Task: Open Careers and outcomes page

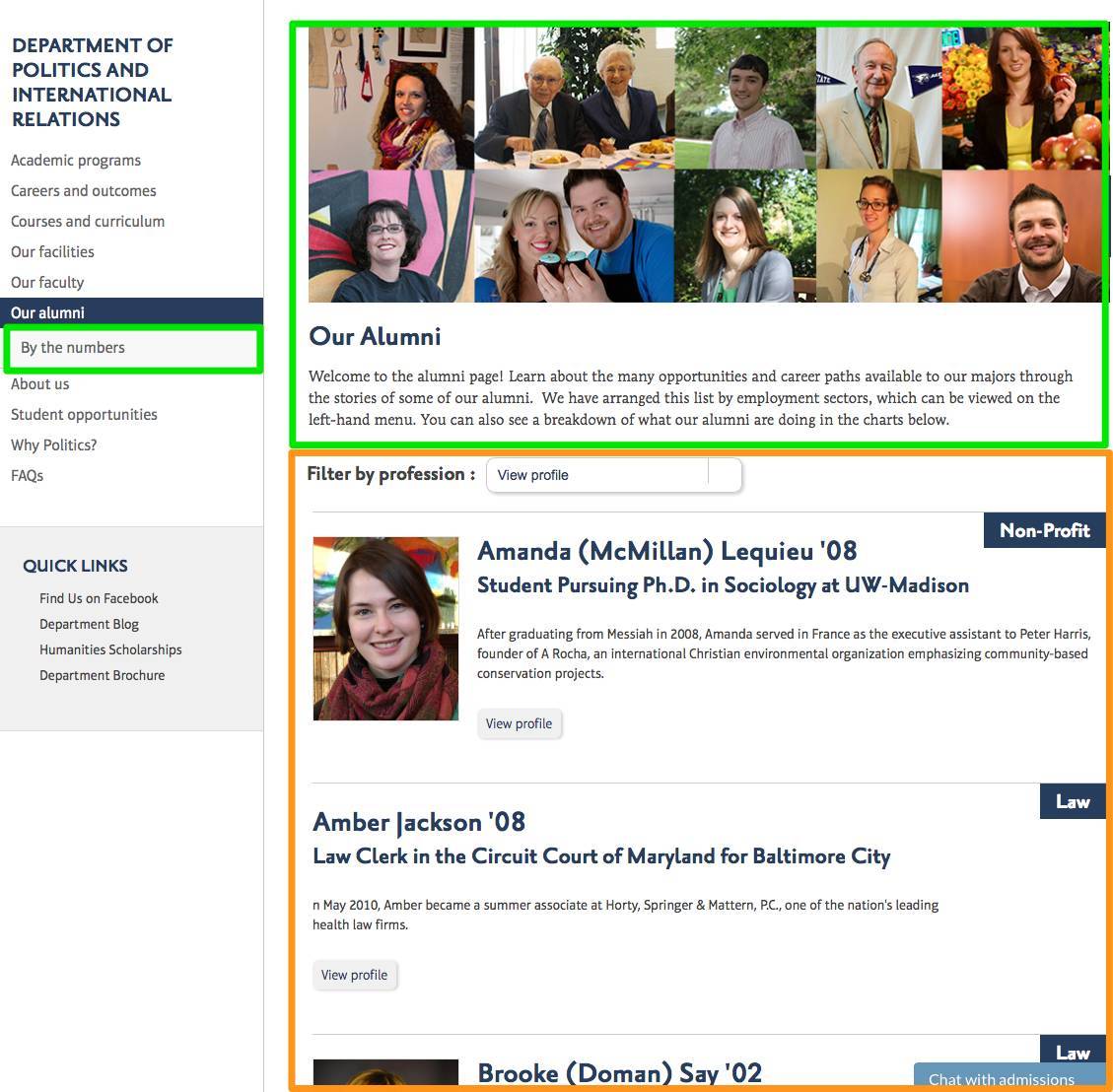Action: tap(83, 191)
